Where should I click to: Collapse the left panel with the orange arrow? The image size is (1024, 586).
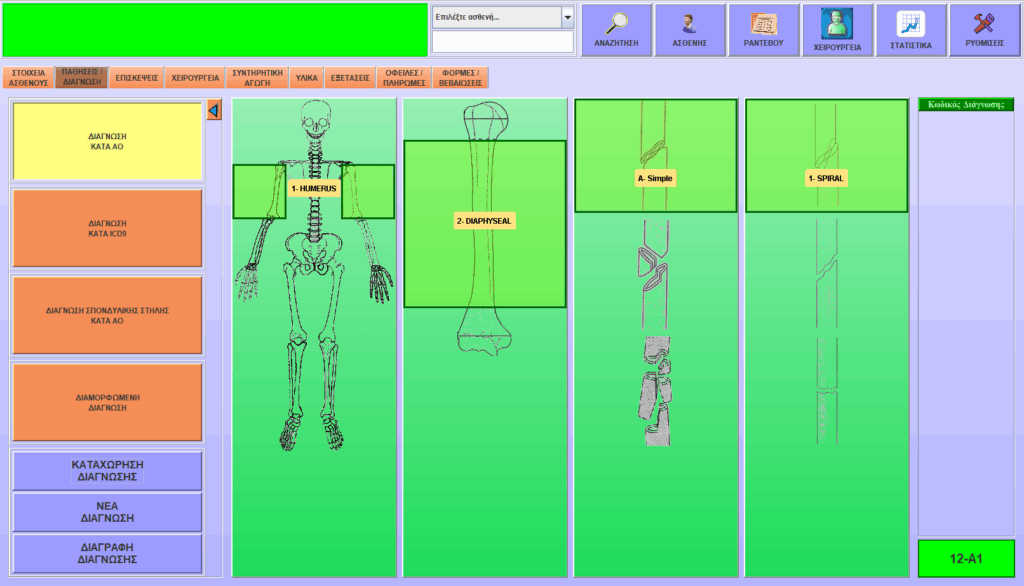click(x=213, y=110)
